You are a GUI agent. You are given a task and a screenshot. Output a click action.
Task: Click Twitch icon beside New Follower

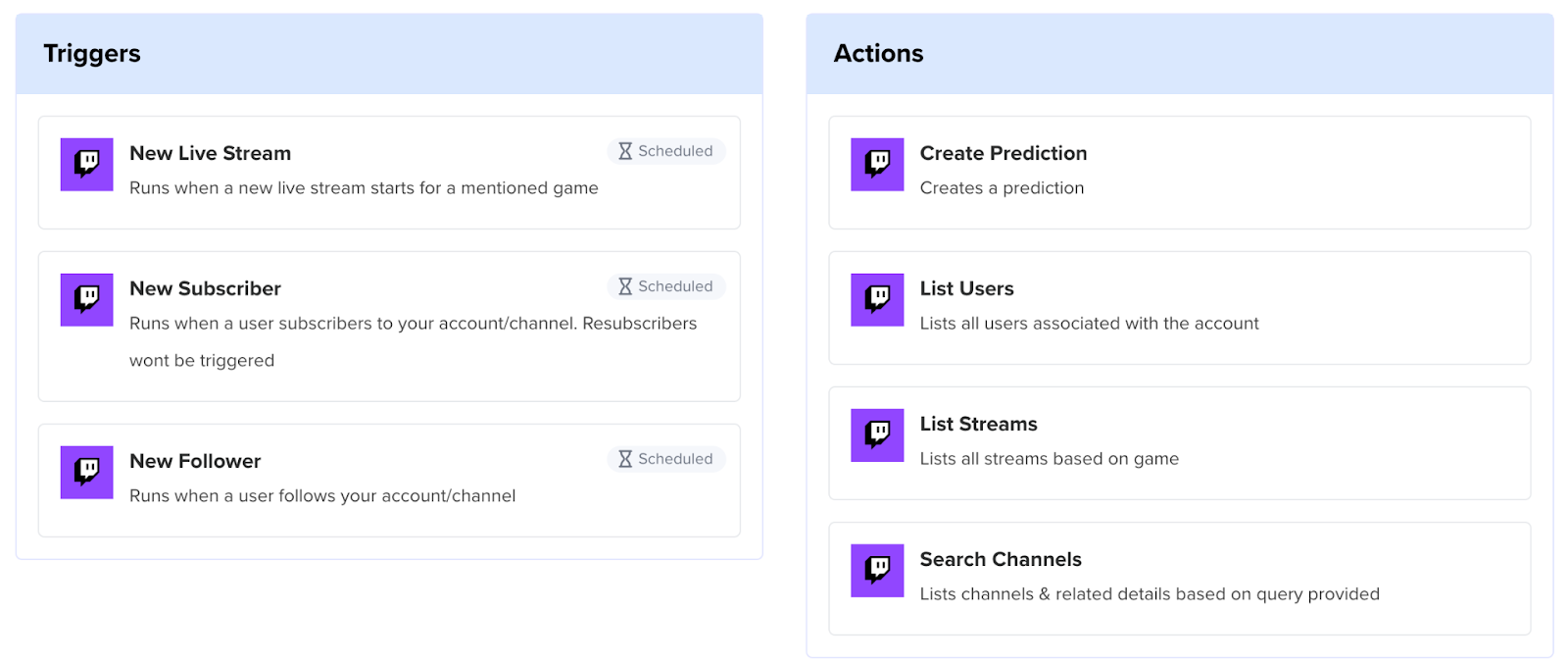(87, 472)
